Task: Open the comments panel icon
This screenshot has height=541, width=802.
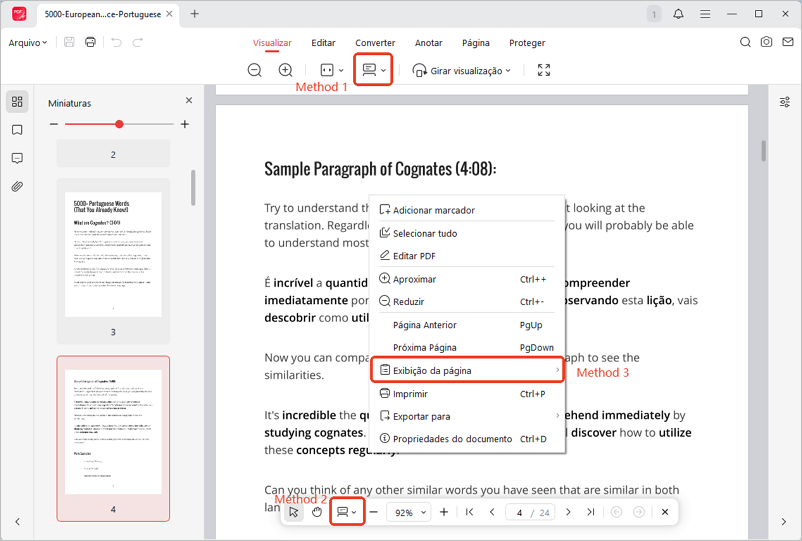Action: pos(17,158)
